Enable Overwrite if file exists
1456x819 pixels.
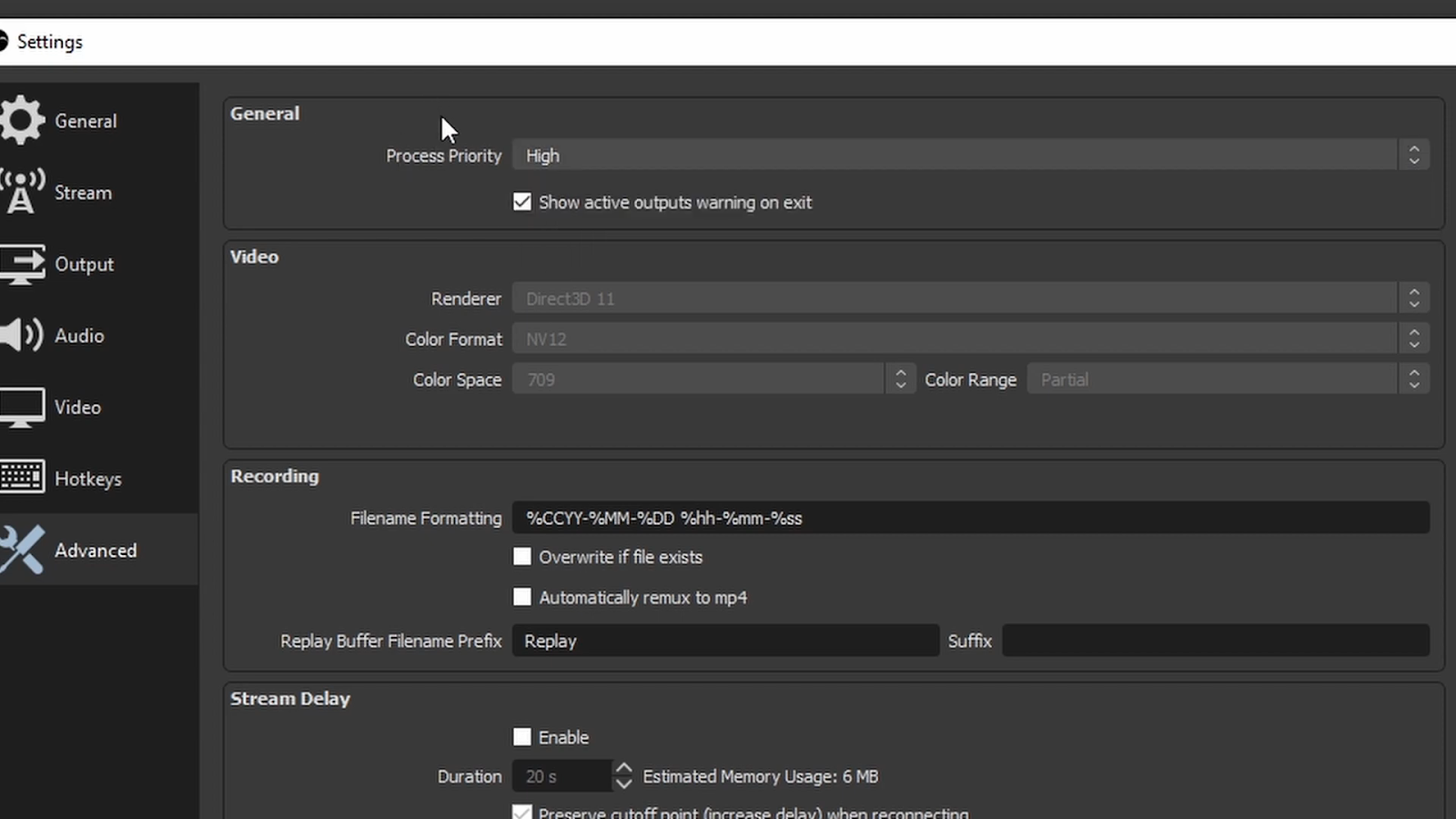(522, 556)
